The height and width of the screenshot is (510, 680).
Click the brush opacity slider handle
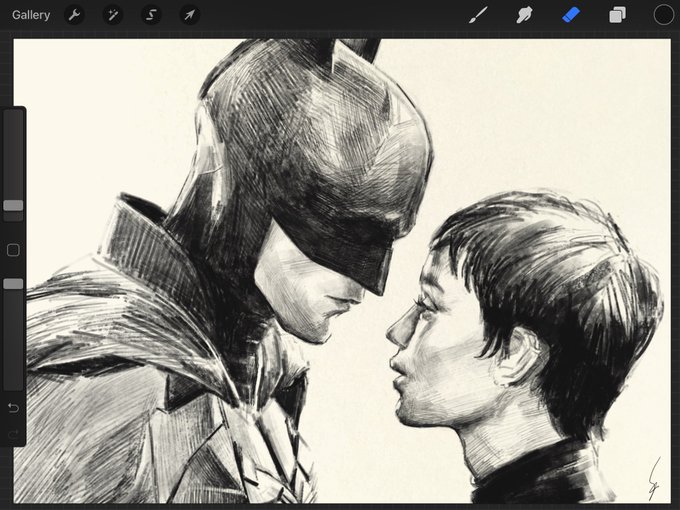tap(13, 284)
